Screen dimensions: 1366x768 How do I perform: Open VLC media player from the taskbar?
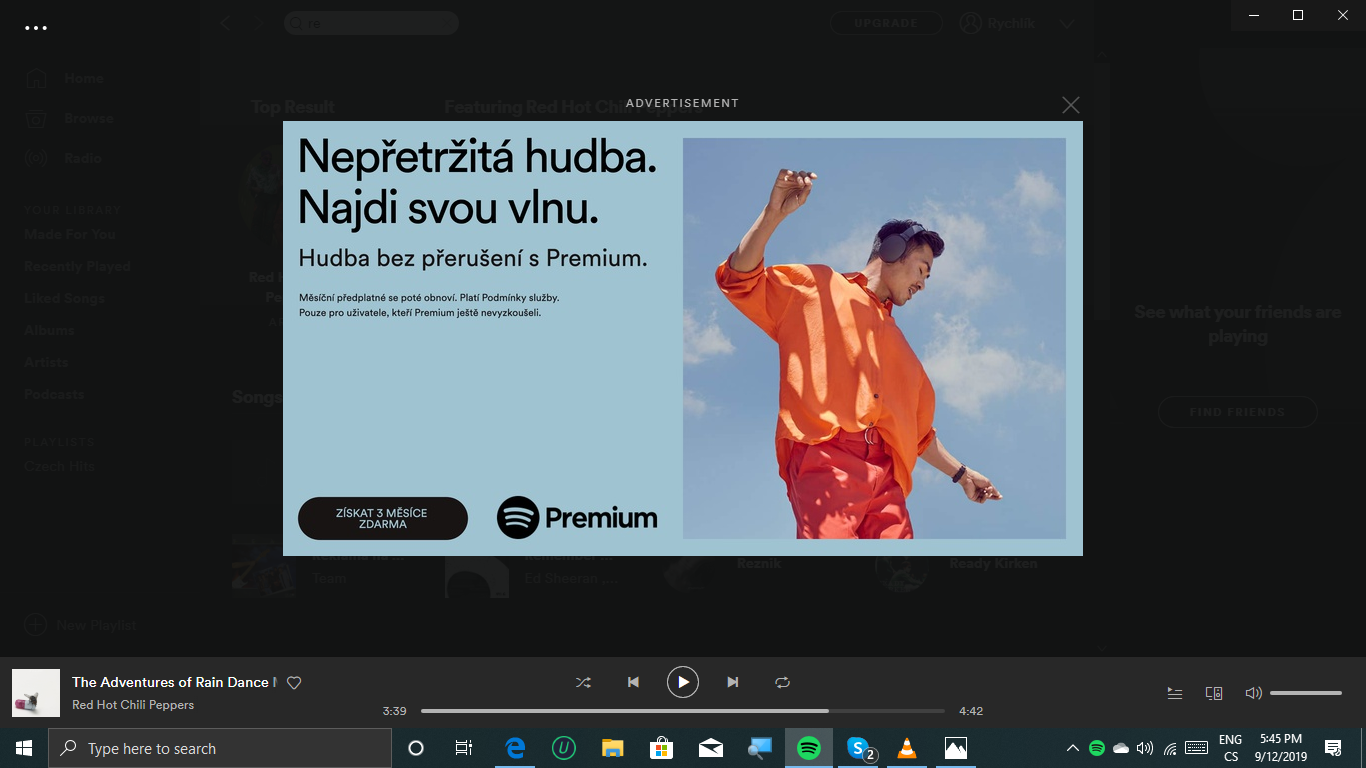[x=907, y=748]
